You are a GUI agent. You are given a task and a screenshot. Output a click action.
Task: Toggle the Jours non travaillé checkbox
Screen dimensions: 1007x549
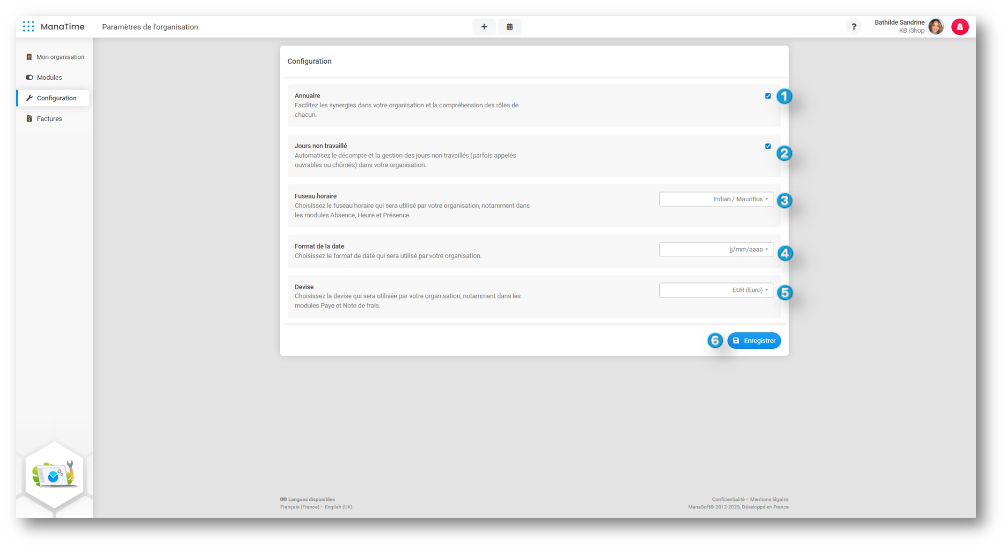(767, 146)
